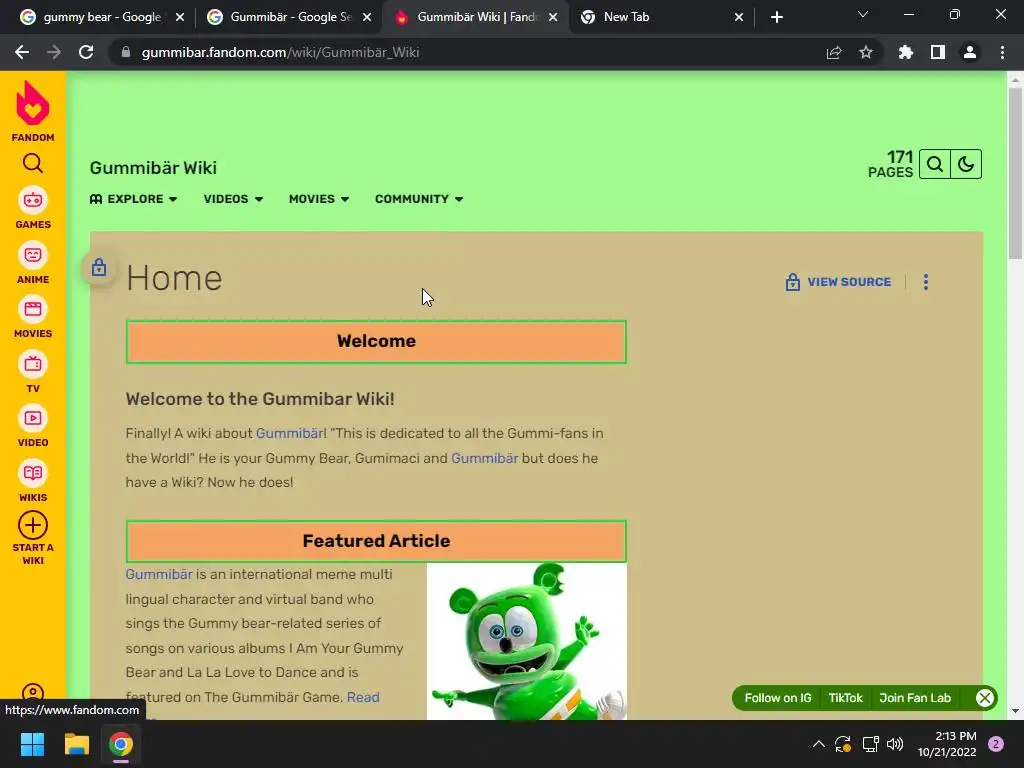Click the site security padlock icon
This screenshot has width=1024, height=768.
(126, 52)
